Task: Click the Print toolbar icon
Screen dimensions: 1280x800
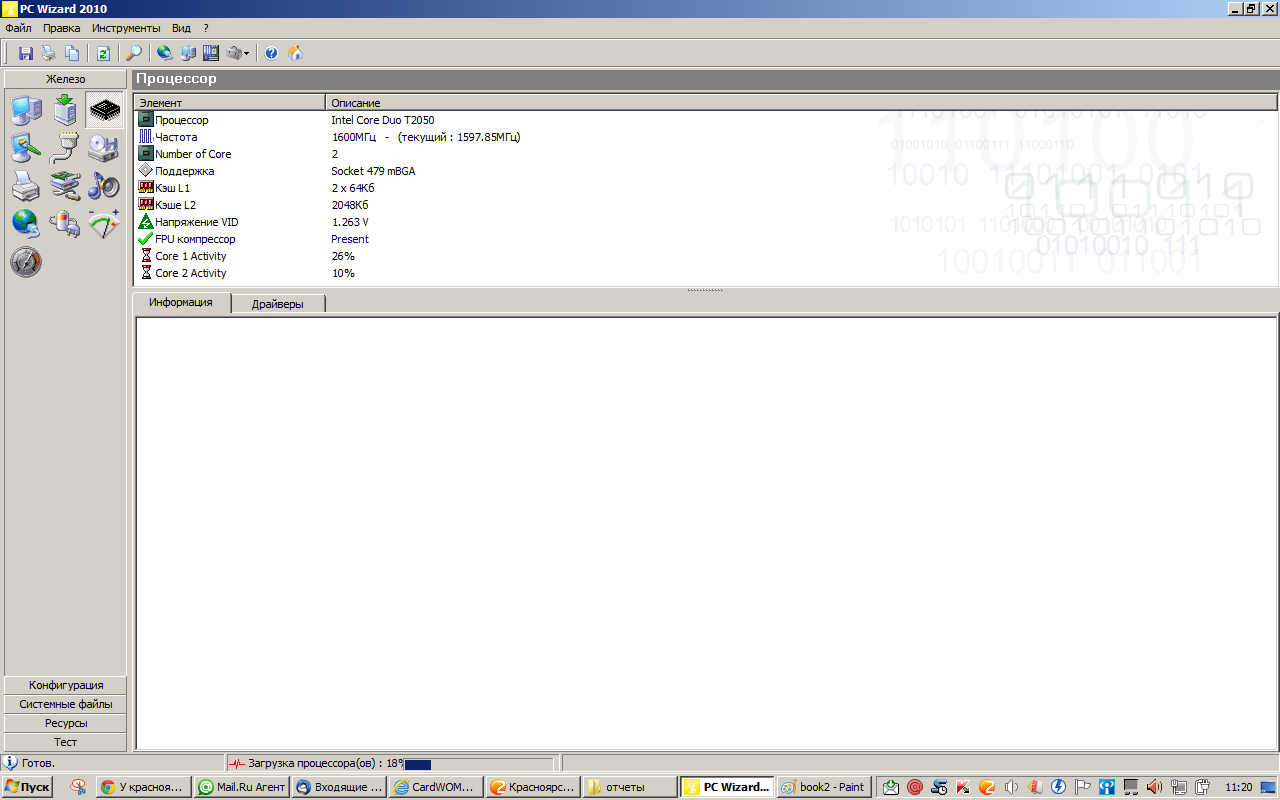Action: point(49,53)
